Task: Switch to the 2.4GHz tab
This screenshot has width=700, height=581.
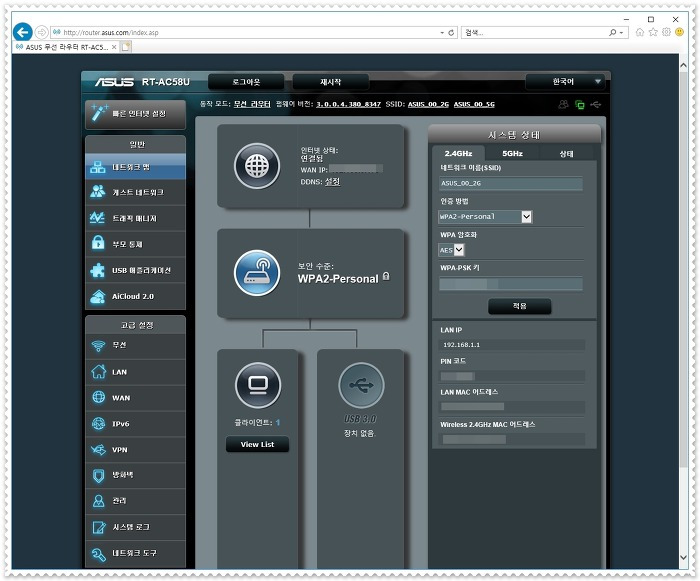Action: 458,153
